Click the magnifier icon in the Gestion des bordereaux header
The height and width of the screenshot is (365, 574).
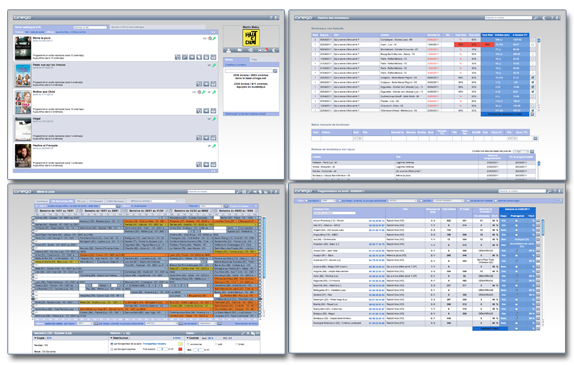536,18
